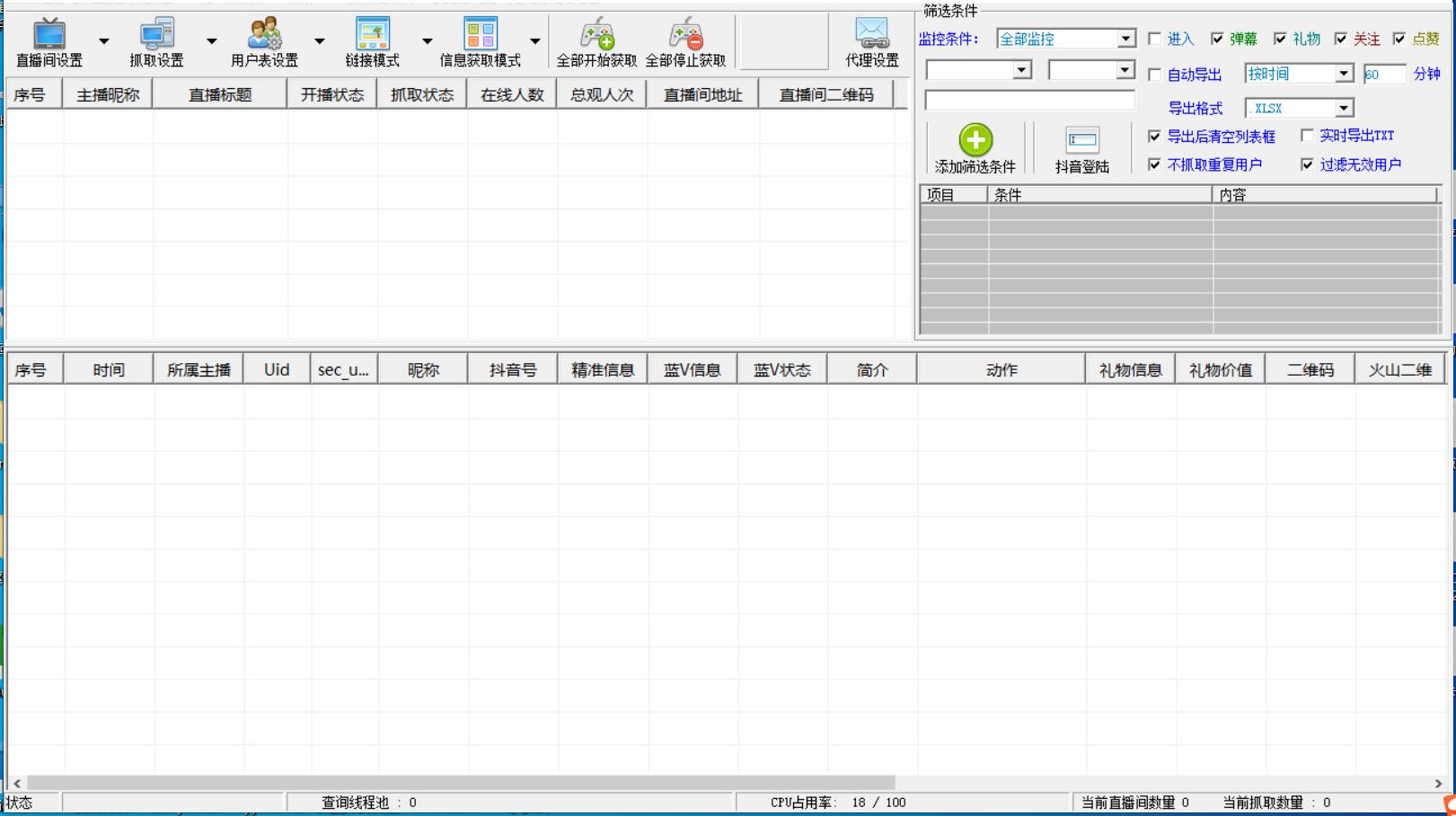
Task: Toggle the 关注 checkbox
Action: point(1341,39)
